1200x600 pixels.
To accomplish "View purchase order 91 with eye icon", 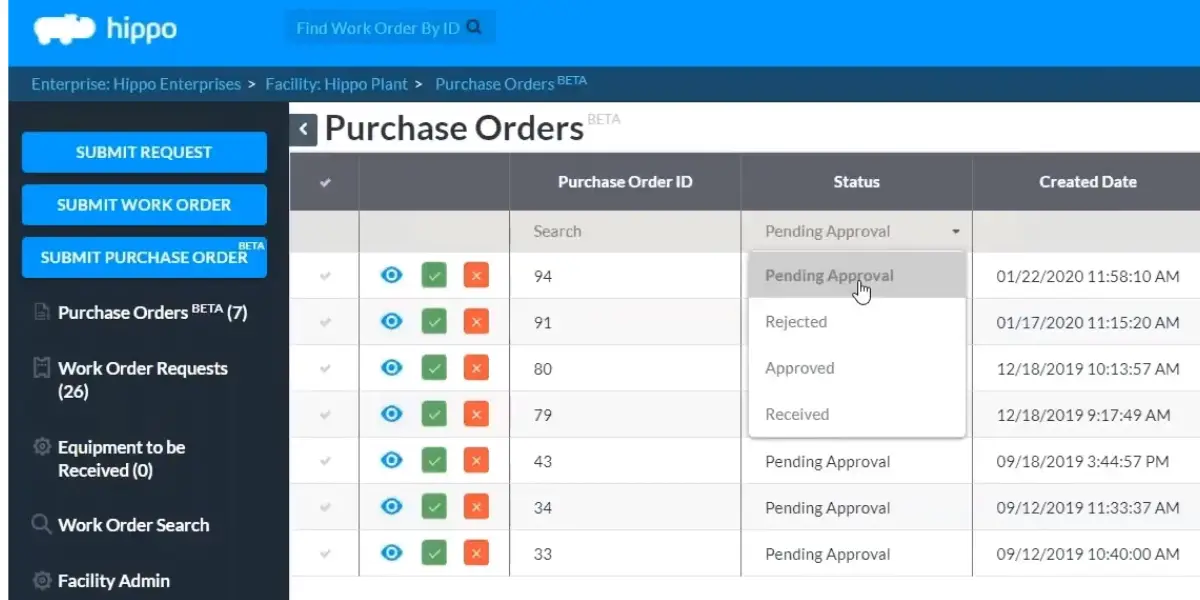I will coord(392,321).
